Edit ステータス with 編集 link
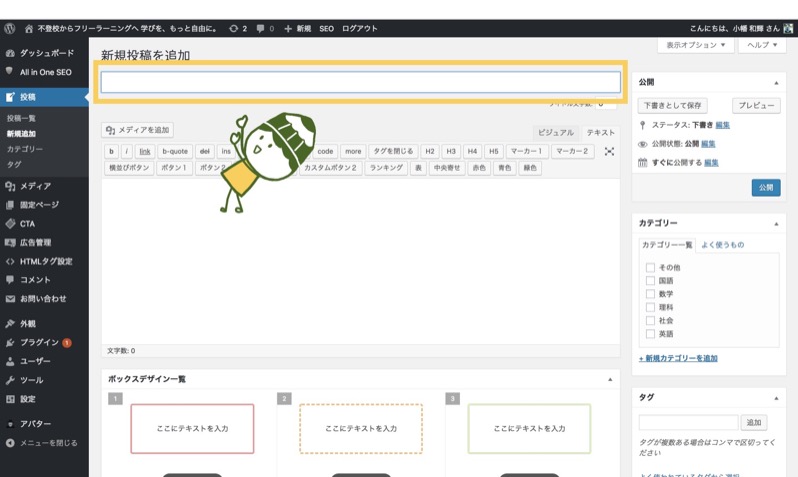The height and width of the screenshot is (477, 798). pyautogui.click(x=722, y=125)
